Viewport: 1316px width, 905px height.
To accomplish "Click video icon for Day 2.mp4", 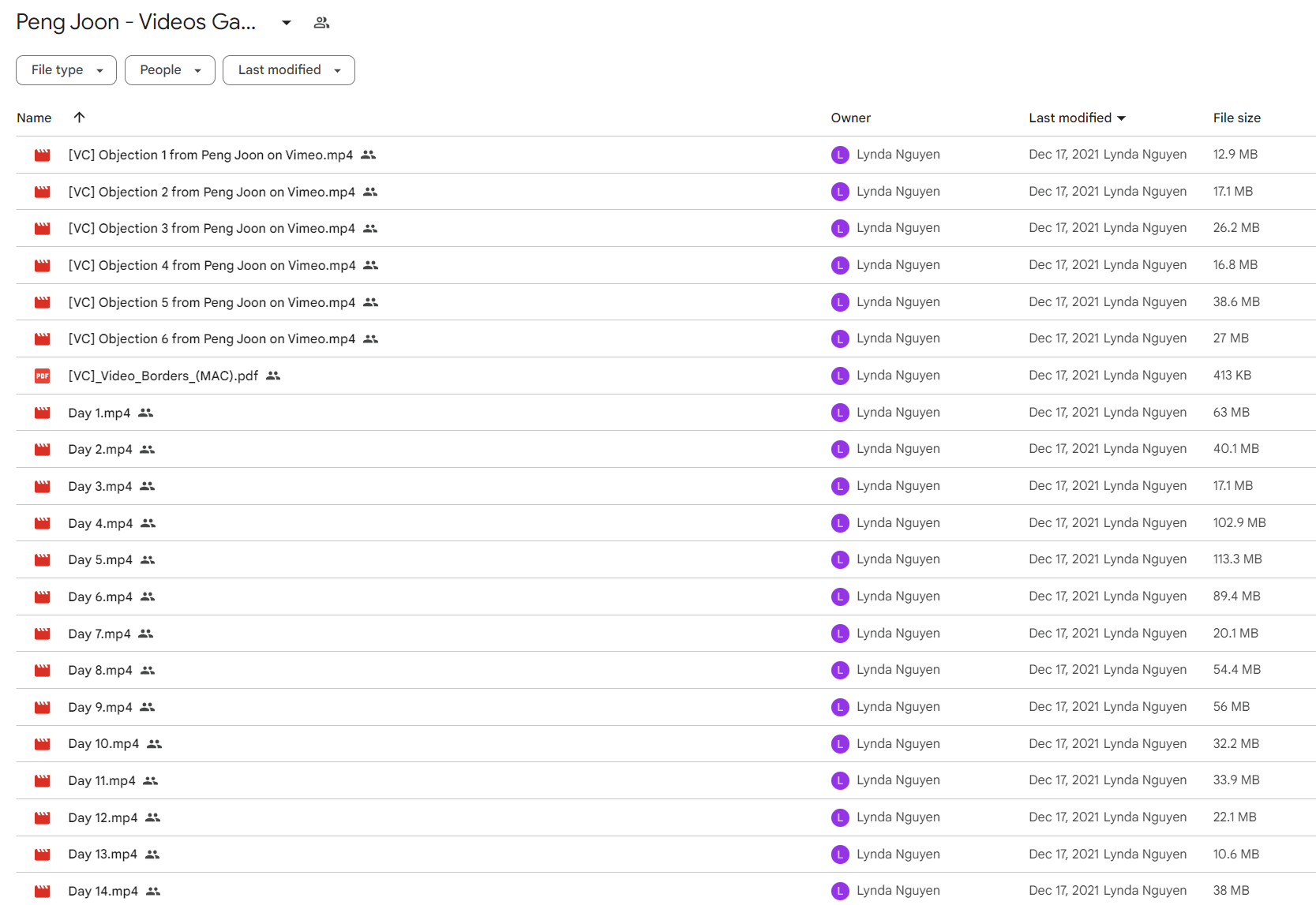I will 43,449.
